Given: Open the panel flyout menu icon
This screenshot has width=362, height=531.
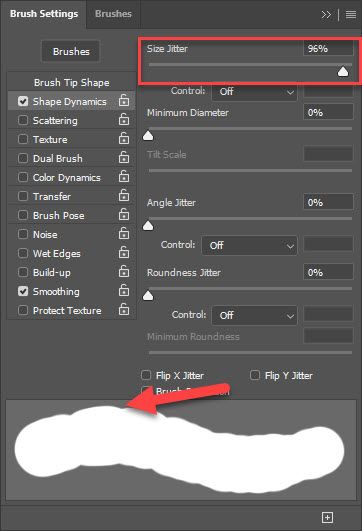Looking at the screenshot, I should click(351, 15).
